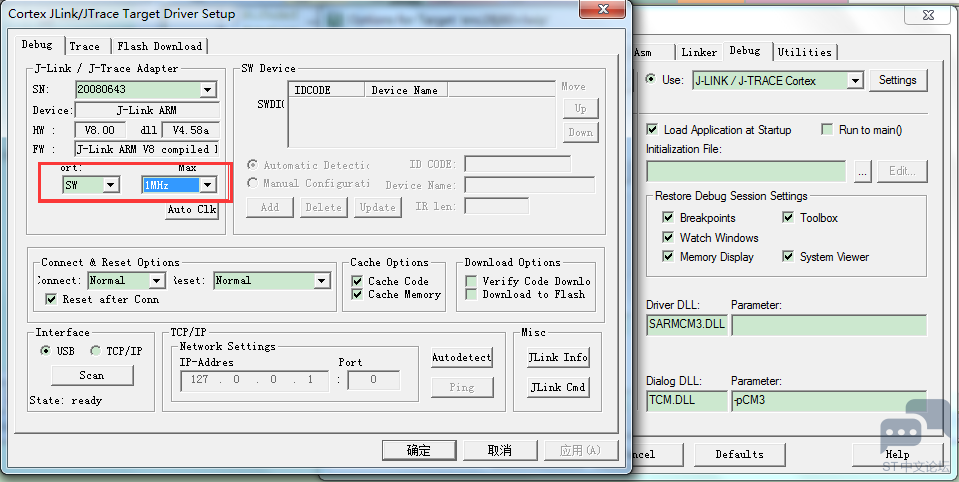Toggle Breakpoints restore checkbox

coord(668,218)
